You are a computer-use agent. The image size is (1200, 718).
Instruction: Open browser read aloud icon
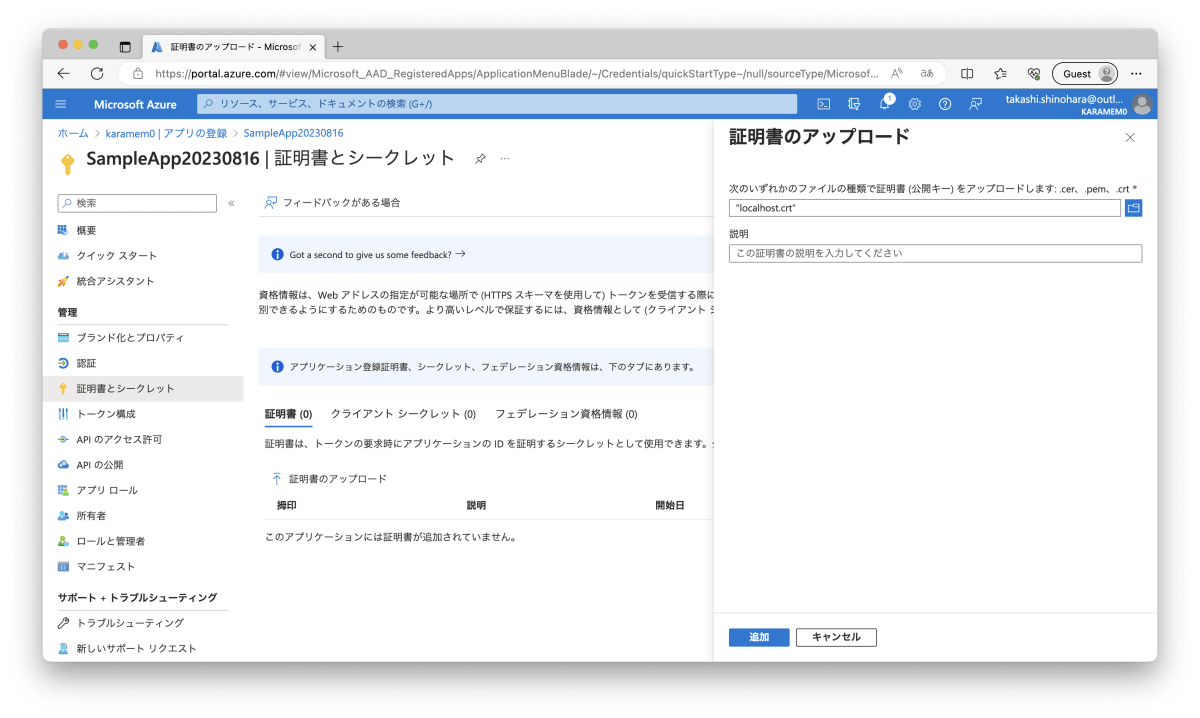coord(897,74)
